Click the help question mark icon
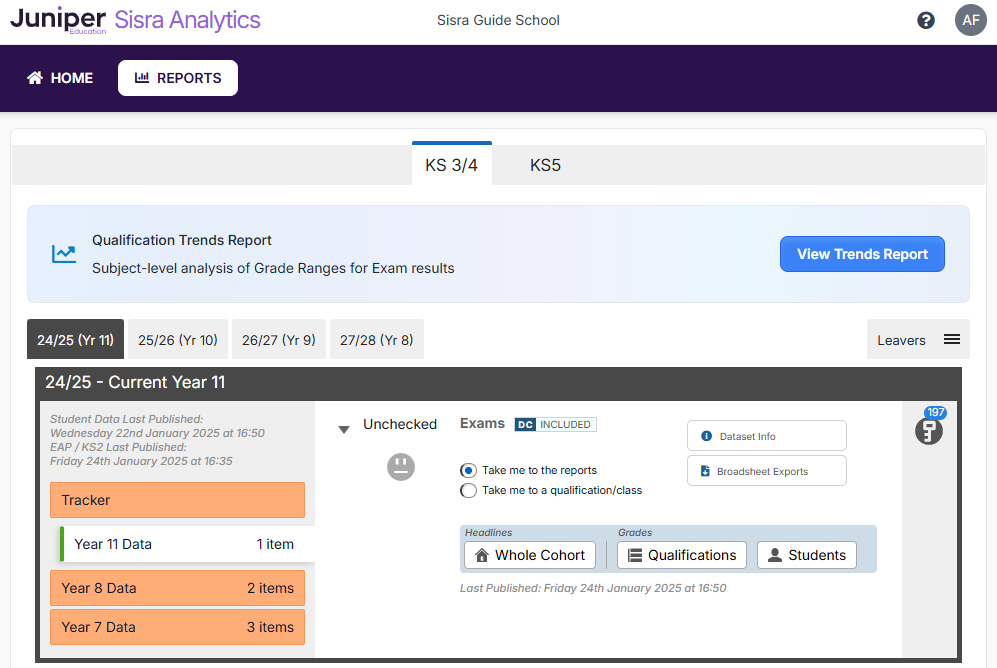This screenshot has width=997, height=668. pyautogui.click(x=926, y=20)
